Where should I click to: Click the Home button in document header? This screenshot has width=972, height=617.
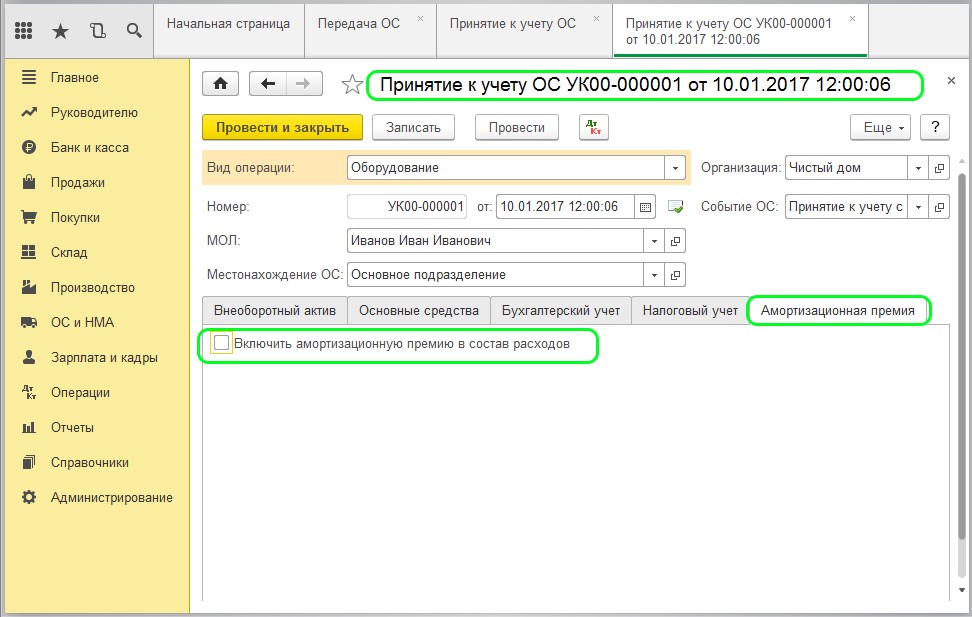[220, 85]
